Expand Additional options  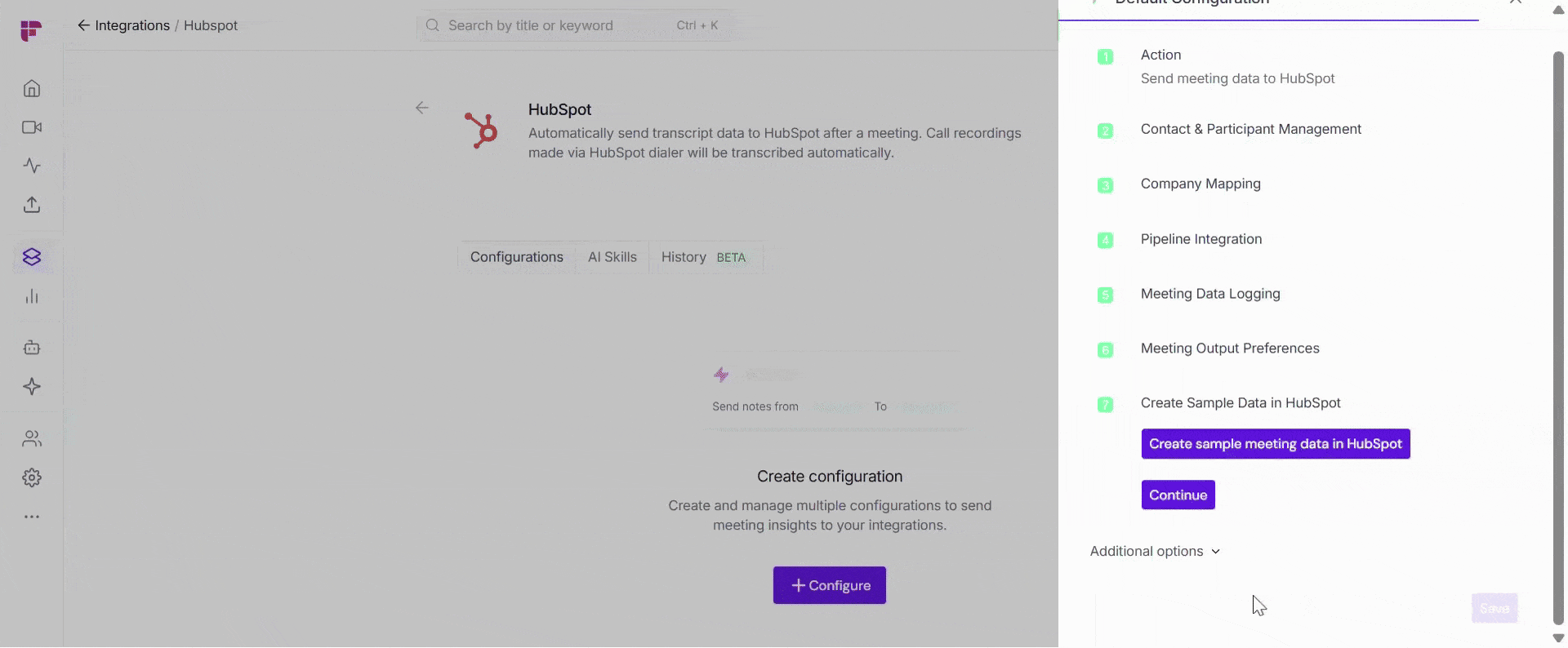click(x=1155, y=552)
